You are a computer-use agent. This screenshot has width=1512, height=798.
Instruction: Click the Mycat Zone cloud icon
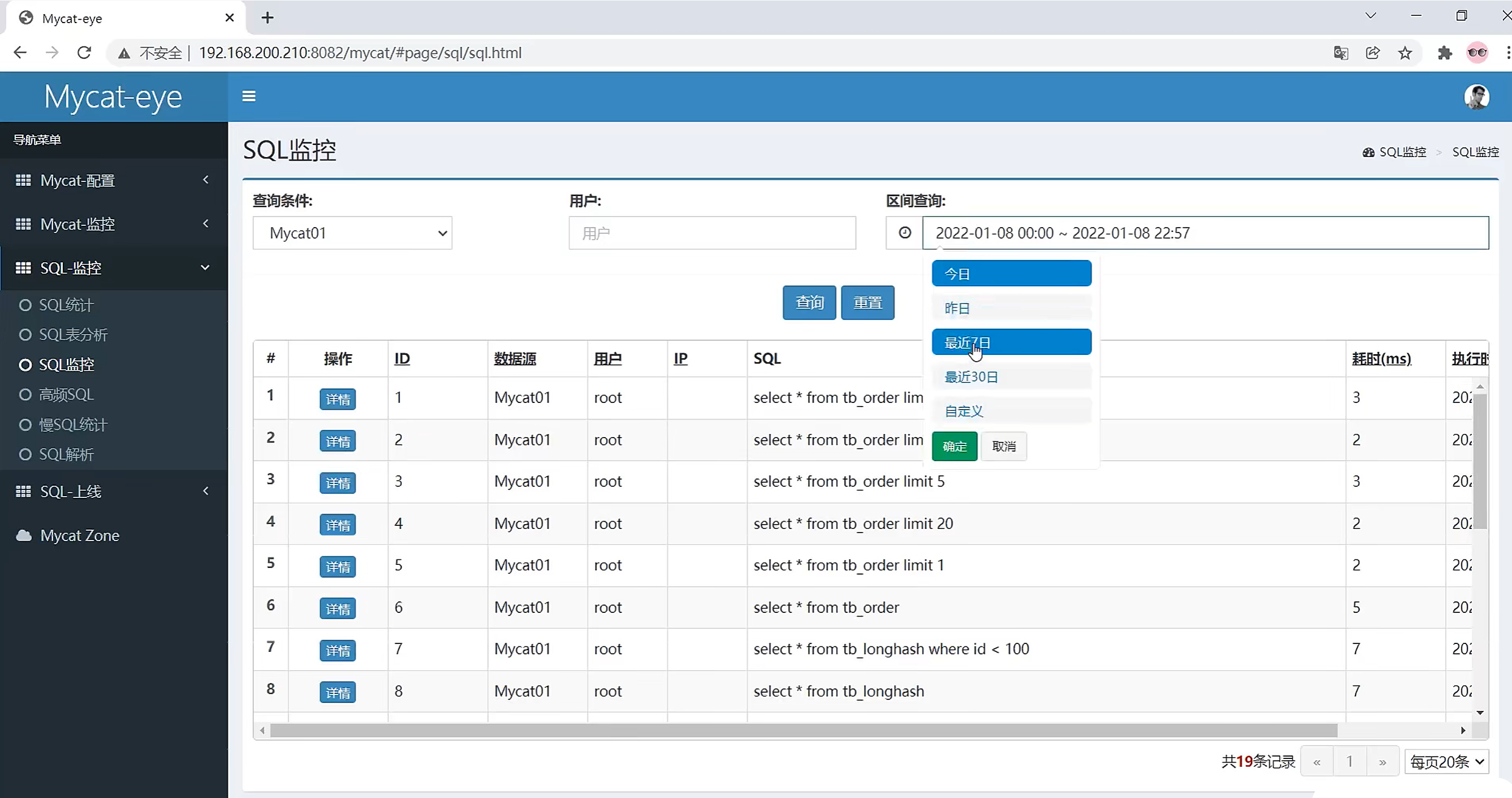click(x=24, y=536)
